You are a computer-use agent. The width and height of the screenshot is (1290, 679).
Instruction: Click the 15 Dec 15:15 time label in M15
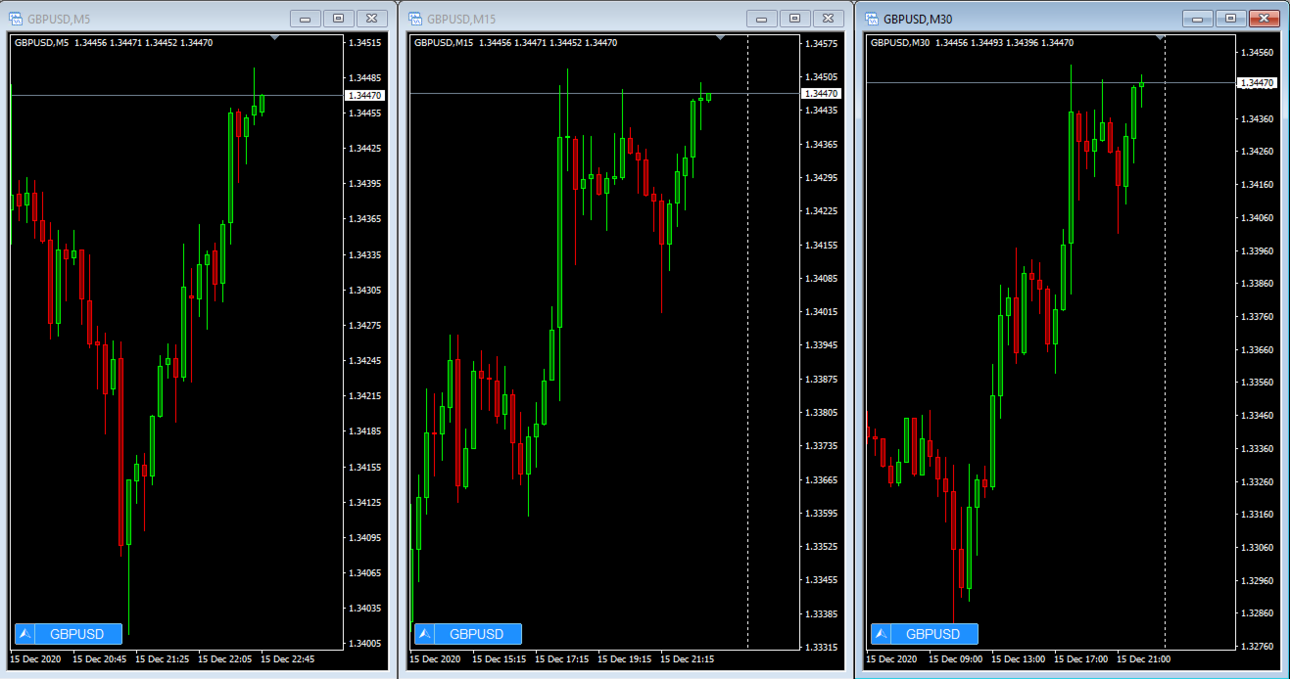point(499,660)
